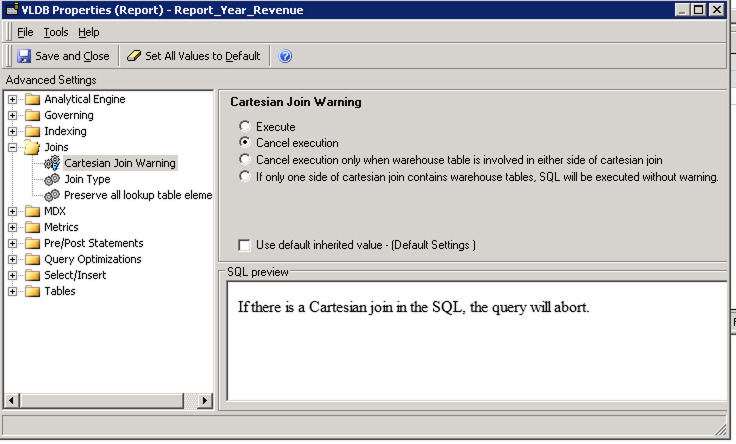Click the Preserve all lookup table gears icon
The width and height of the screenshot is (736, 444).
(52, 195)
